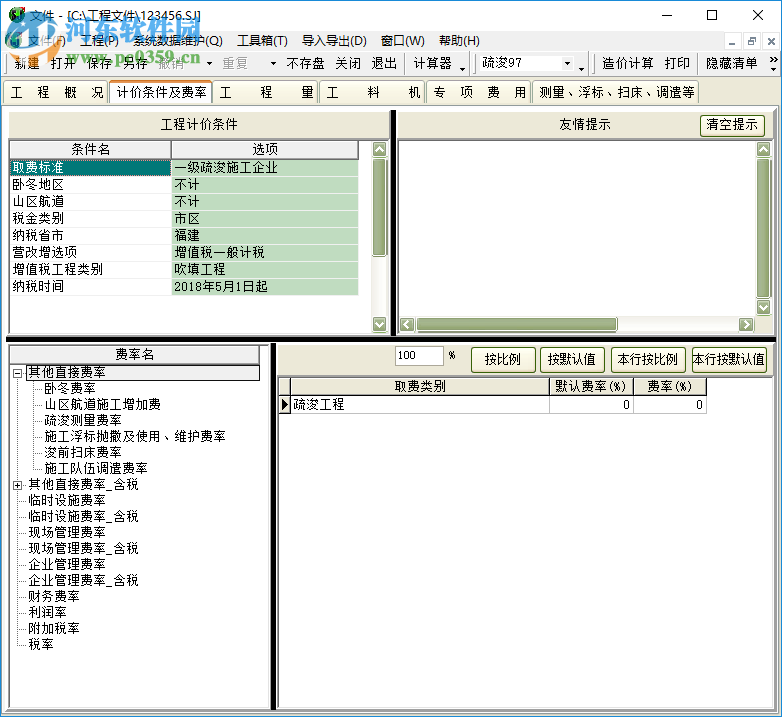Select 卧冬费率 in the tree
The height and width of the screenshot is (717, 782).
[70, 388]
